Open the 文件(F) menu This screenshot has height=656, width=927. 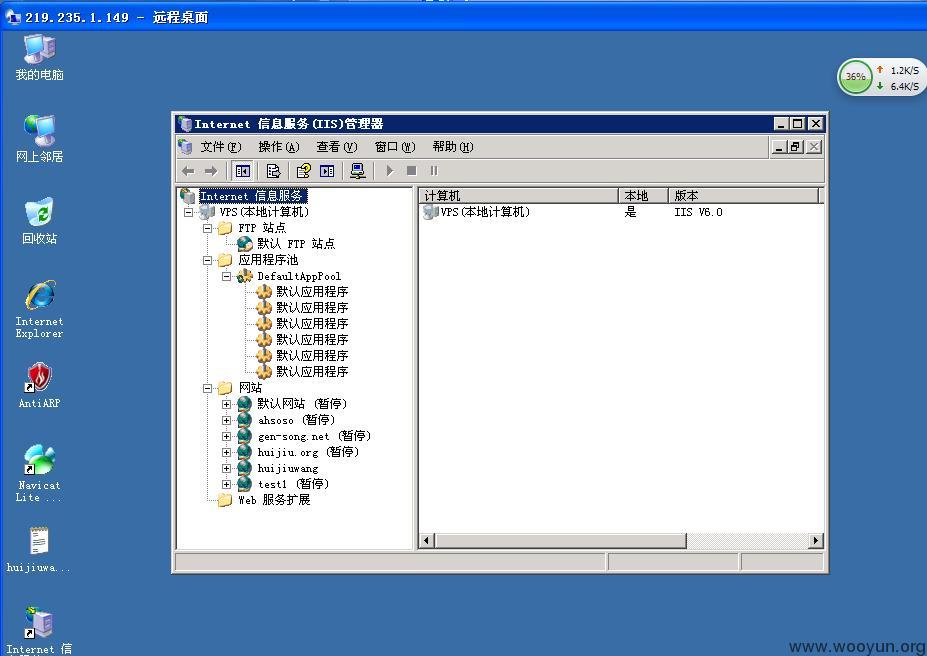[220, 147]
